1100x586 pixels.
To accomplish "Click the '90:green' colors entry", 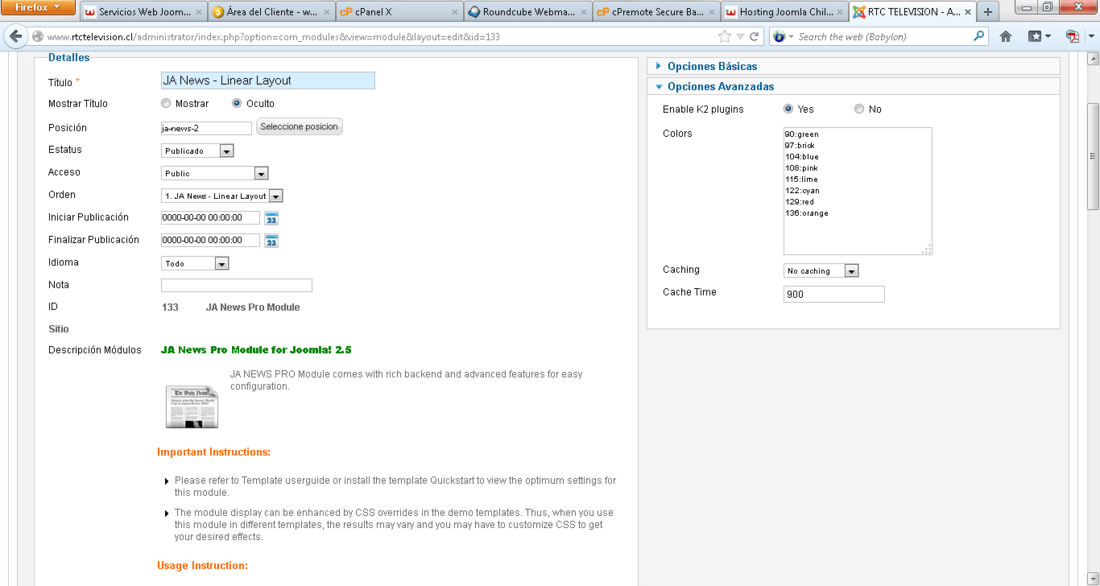I will click(x=802, y=135).
